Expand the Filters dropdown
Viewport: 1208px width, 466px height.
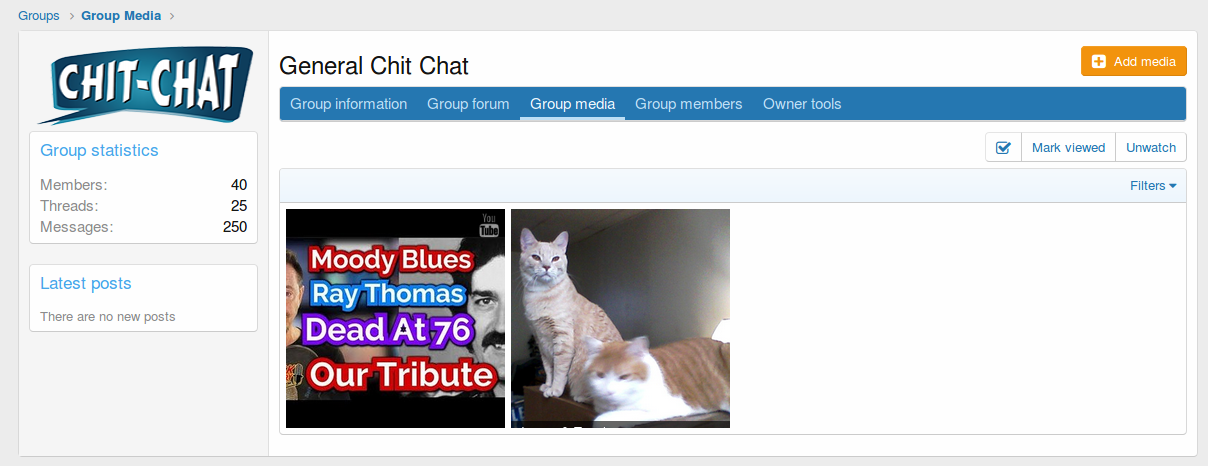tap(1153, 186)
